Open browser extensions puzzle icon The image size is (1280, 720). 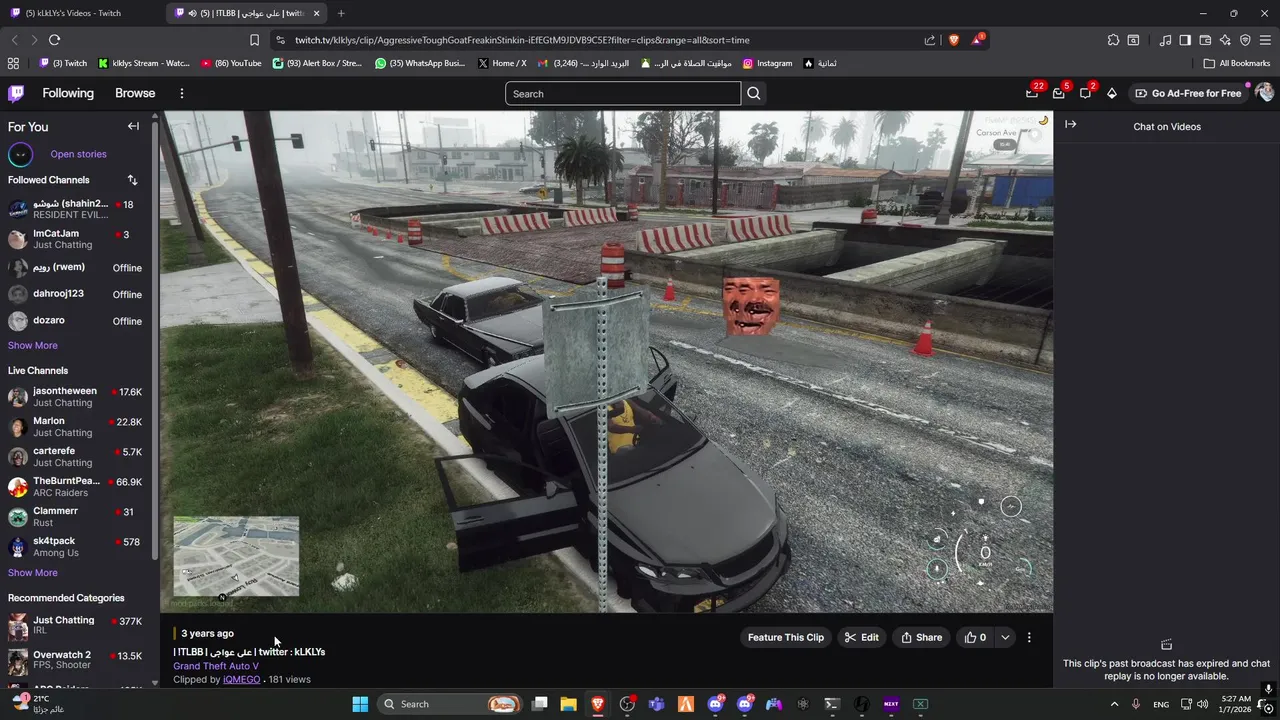coord(1113,40)
